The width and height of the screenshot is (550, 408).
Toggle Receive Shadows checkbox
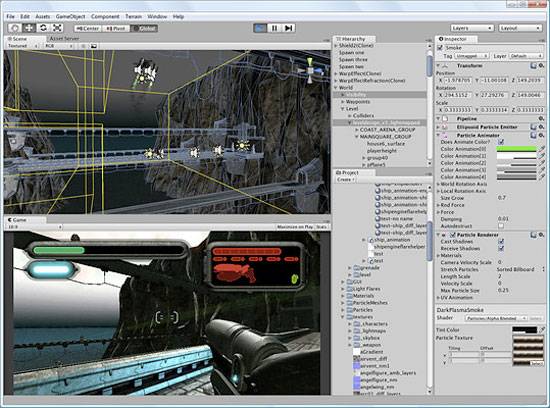tap(501, 248)
